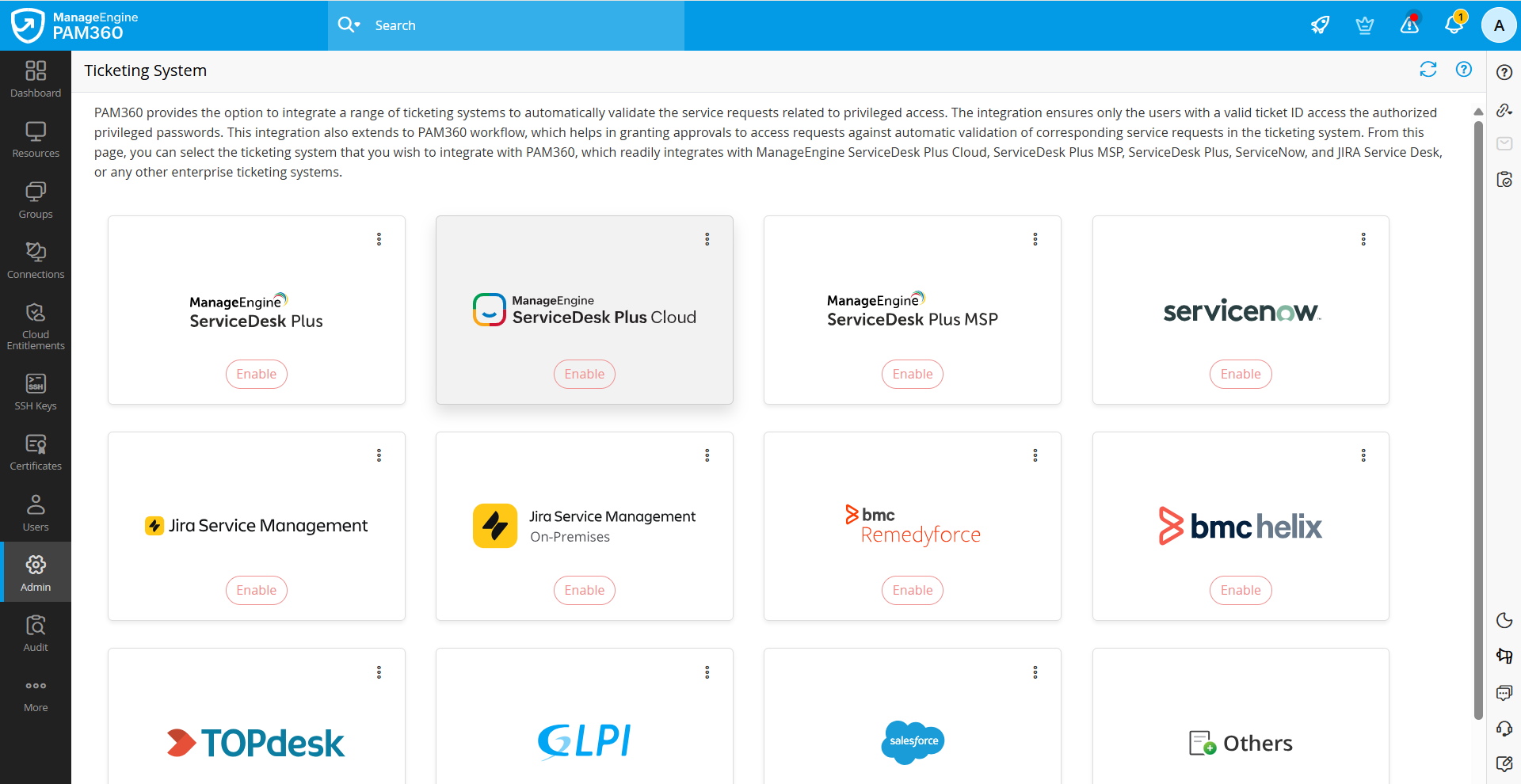Go to Resources in the left sidebar
The width and height of the screenshot is (1521, 784).
click(36, 140)
